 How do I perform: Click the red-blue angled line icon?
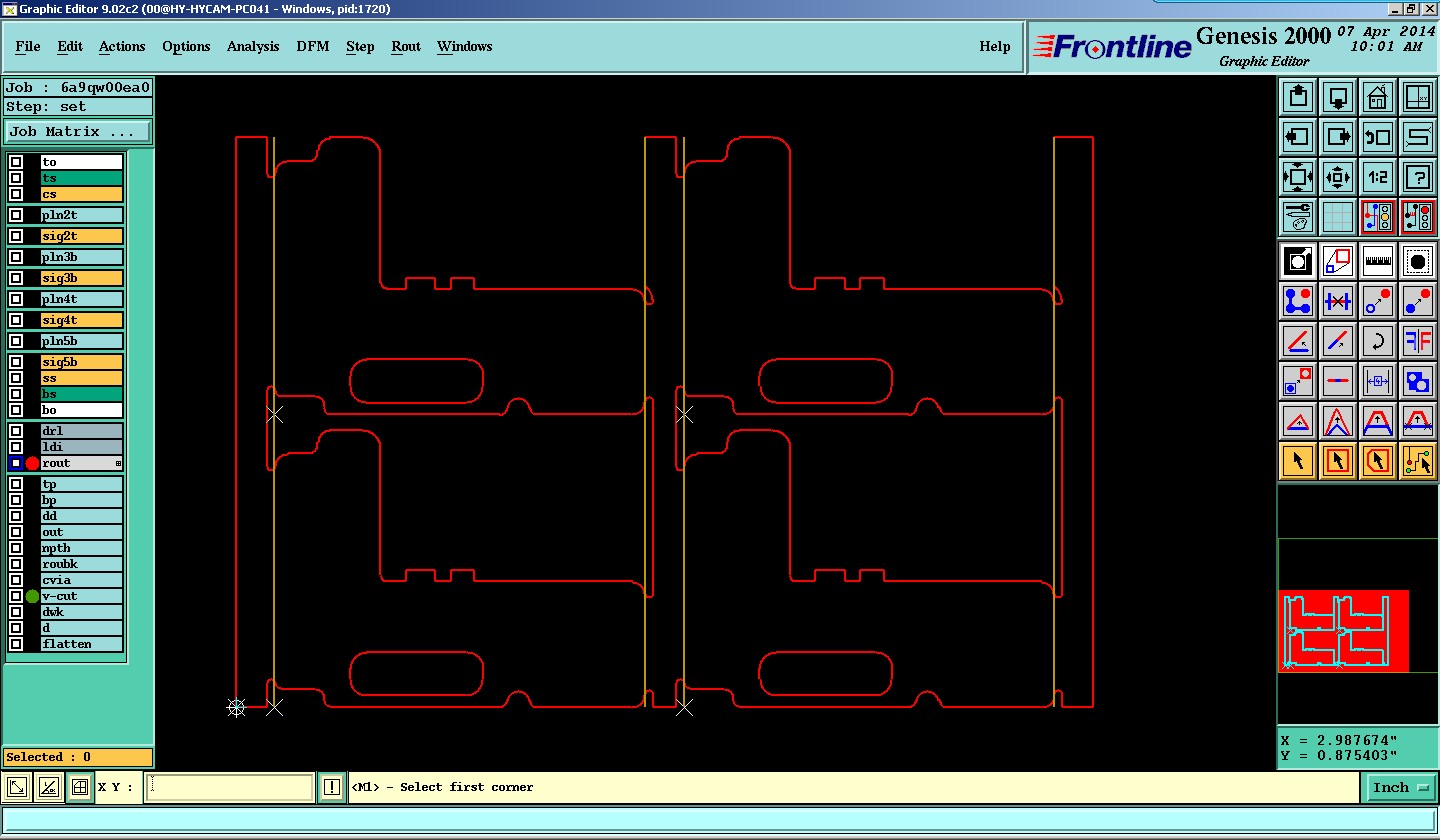[x=1298, y=341]
